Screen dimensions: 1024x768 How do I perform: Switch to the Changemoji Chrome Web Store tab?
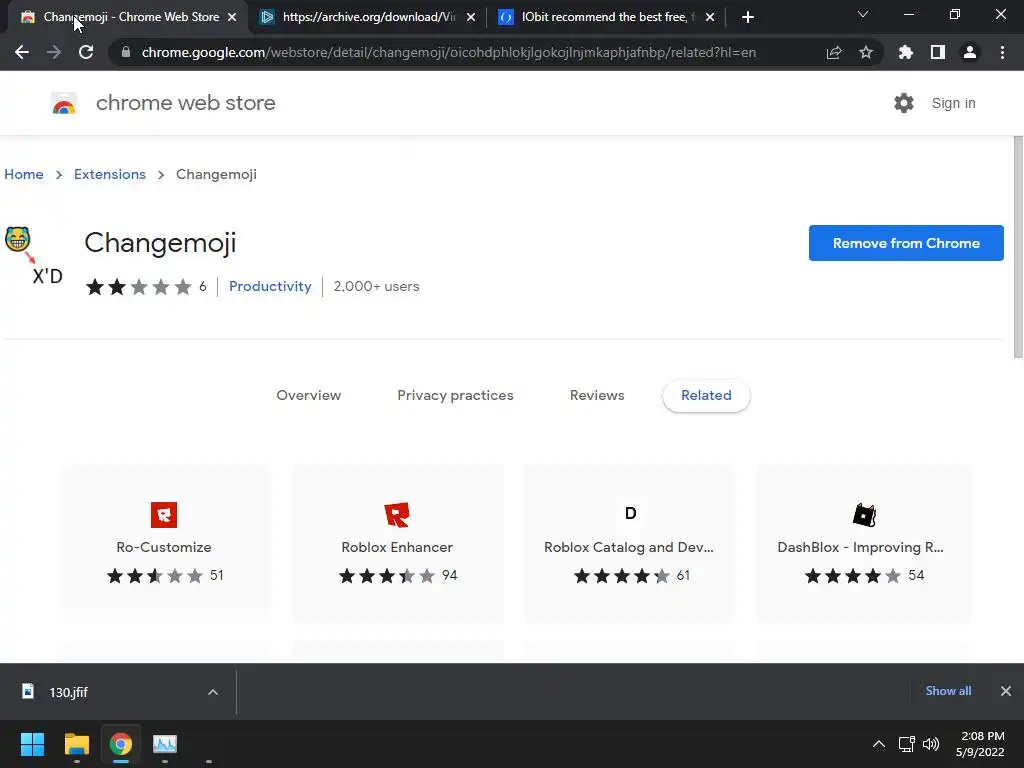click(x=127, y=17)
